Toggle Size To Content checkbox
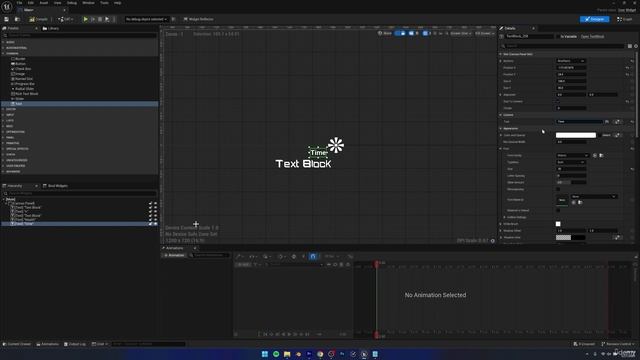 [558, 101]
